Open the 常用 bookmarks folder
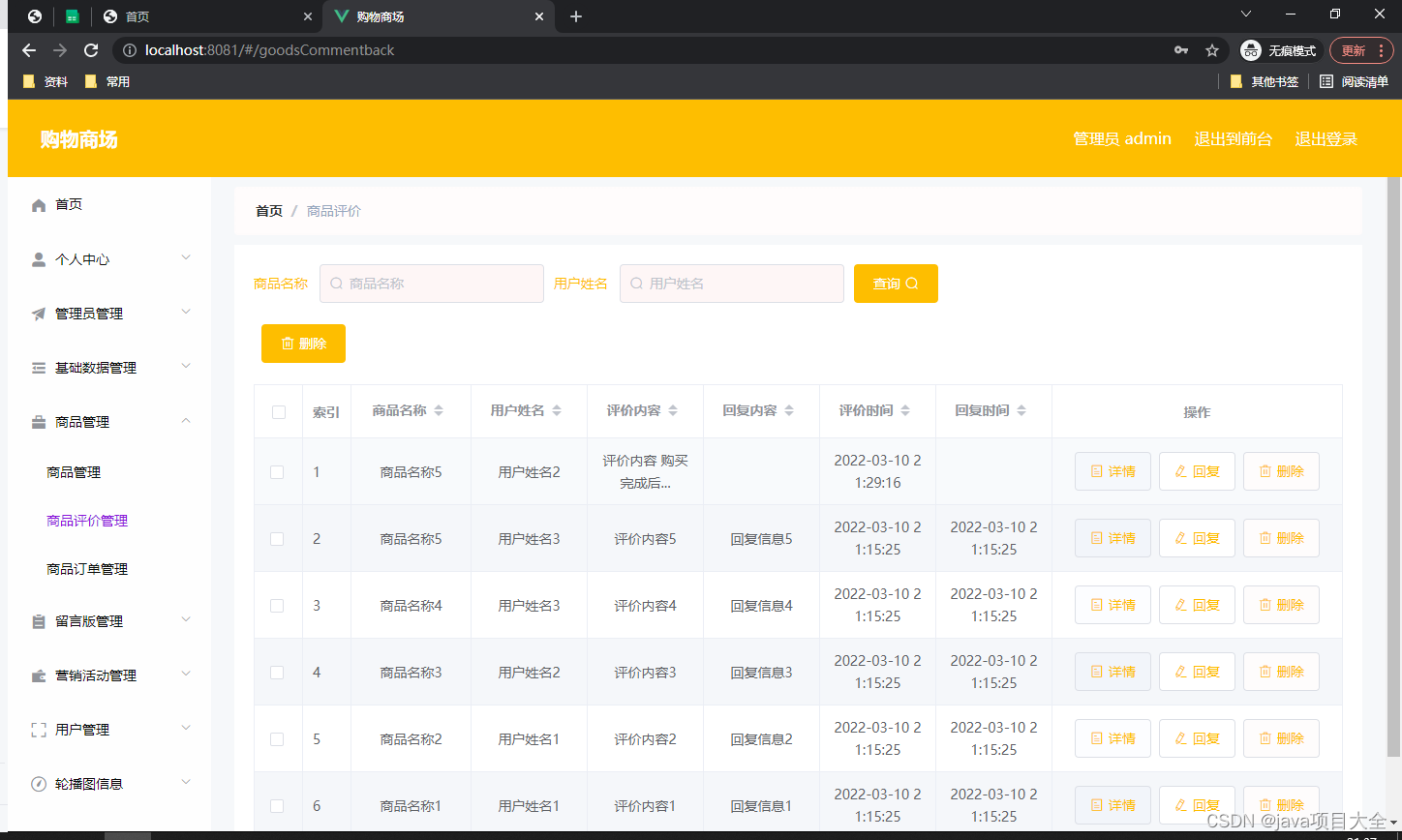Screen dimensions: 1402x840 tap(107, 82)
